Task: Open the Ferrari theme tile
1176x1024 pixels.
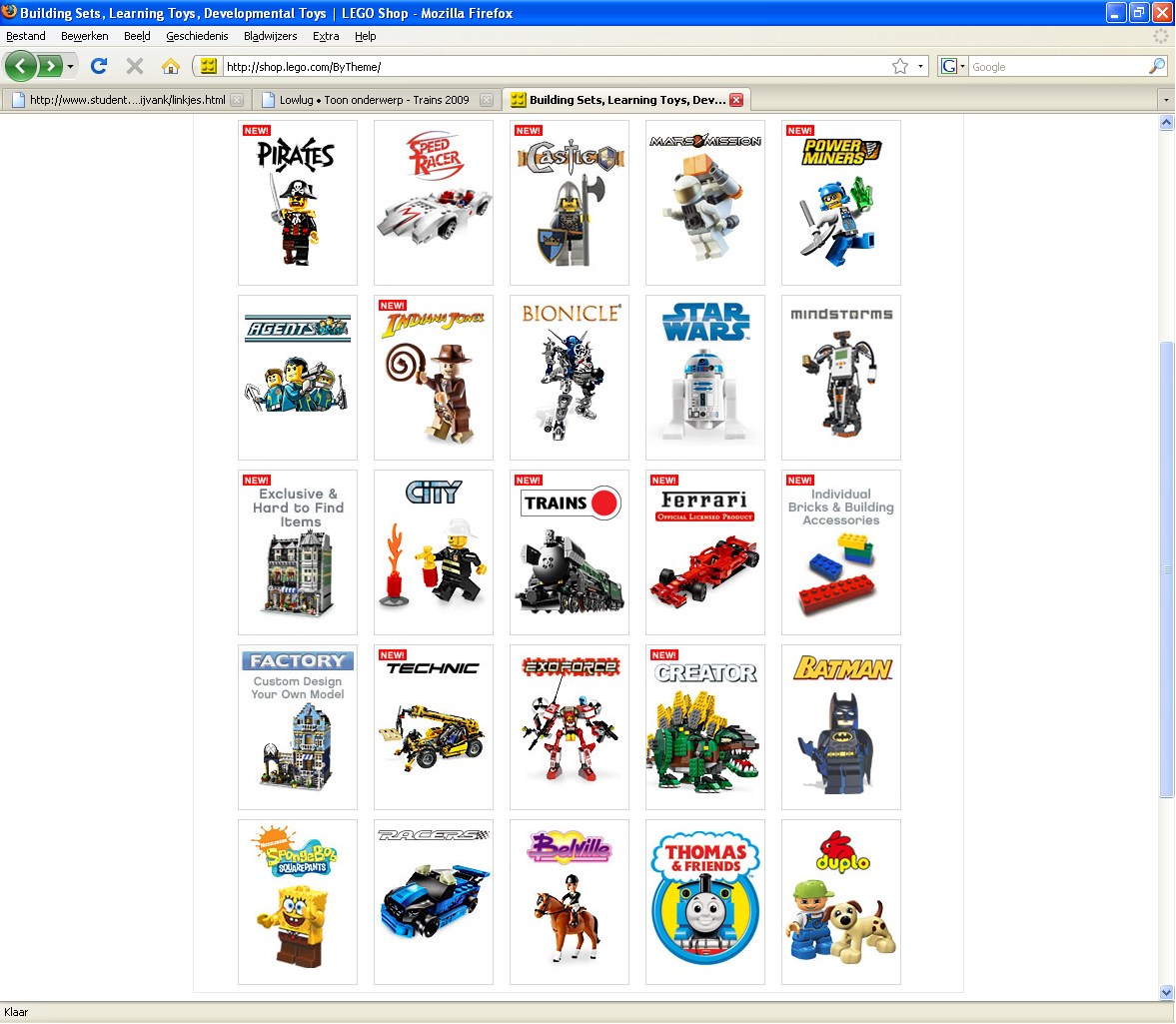Action: [x=705, y=551]
